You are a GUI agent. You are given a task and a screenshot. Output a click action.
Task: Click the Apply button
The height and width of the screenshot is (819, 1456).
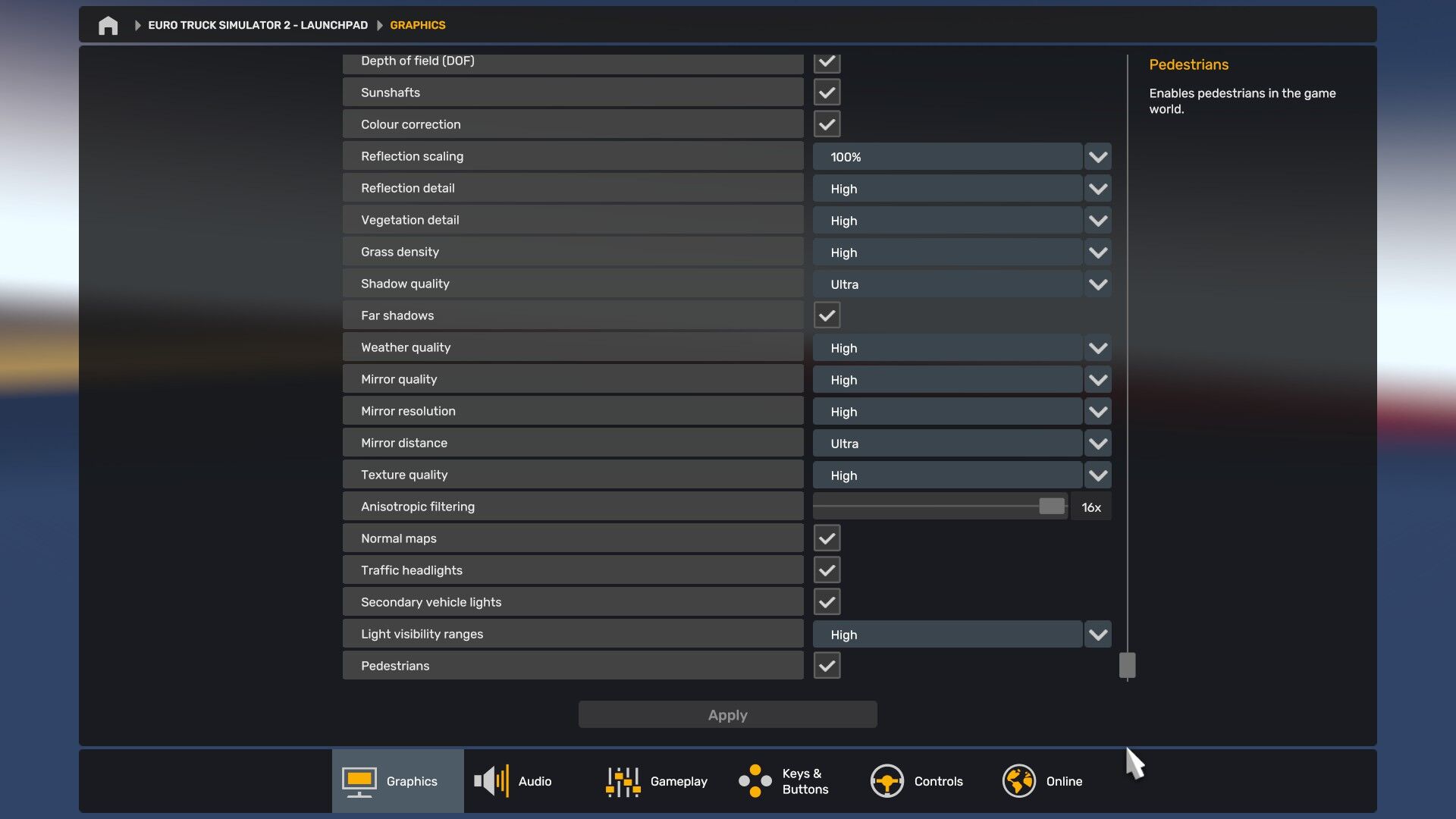727,714
